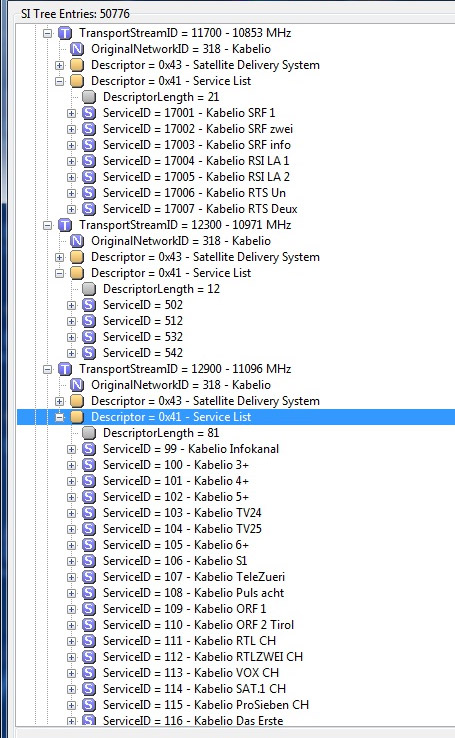Click the folder icon of Satellite Delivery System under 10971 MHz
455x738 pixels.
pyautogui.click(x=77, y=257)
